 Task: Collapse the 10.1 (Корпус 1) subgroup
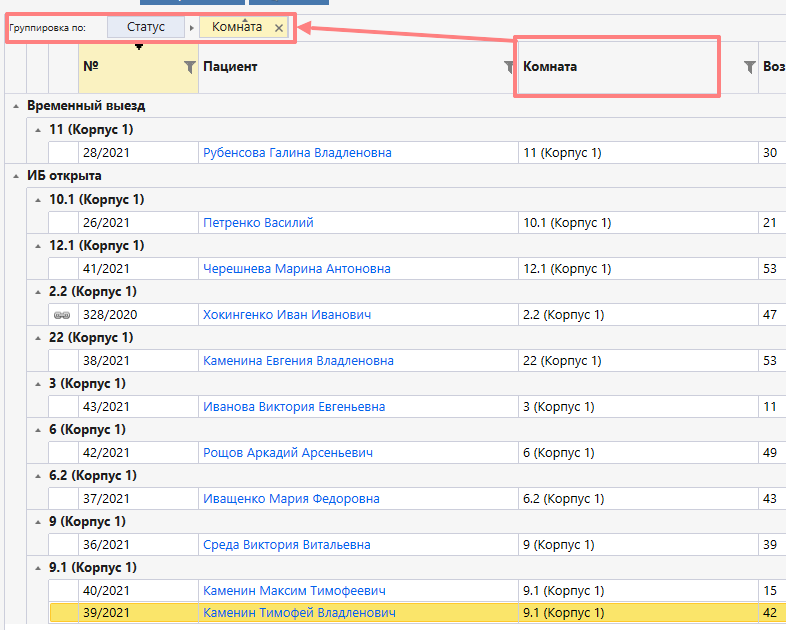(x=38, y=200)
